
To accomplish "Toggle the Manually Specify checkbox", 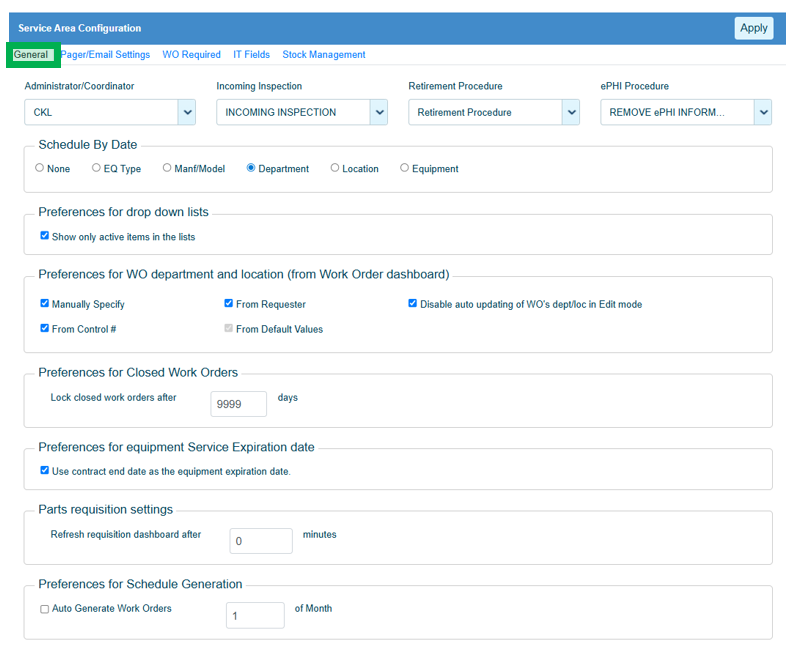I will point(44,304).
